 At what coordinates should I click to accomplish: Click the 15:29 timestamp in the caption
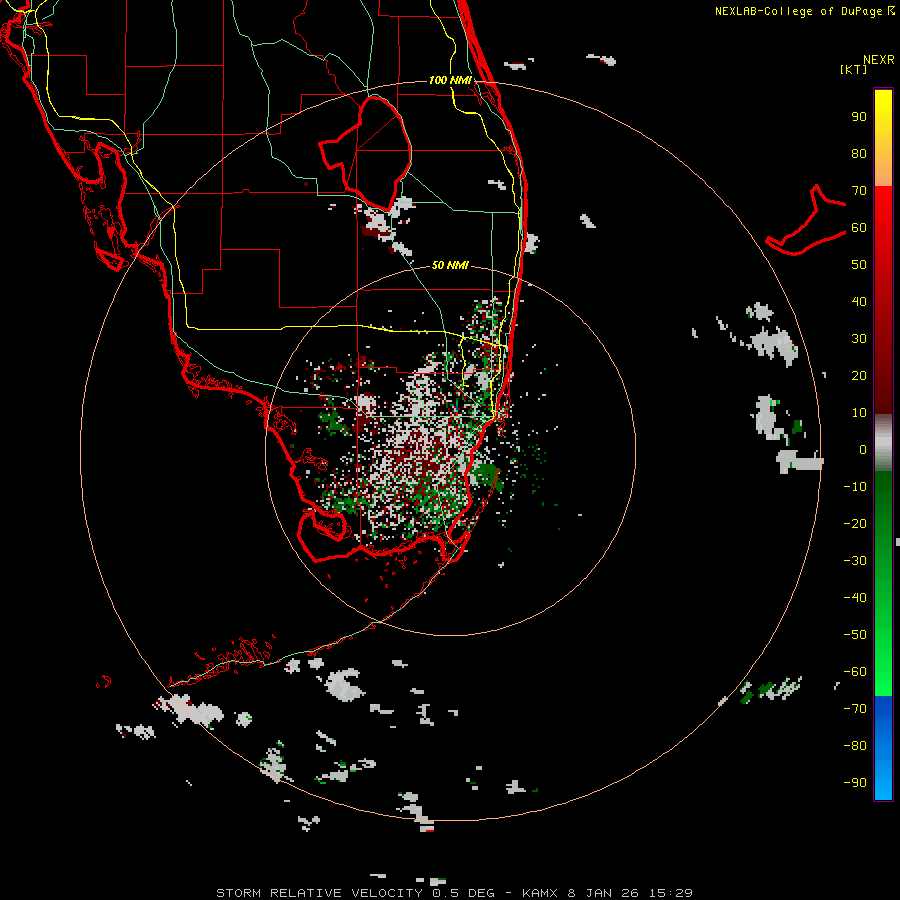point(670,893)
